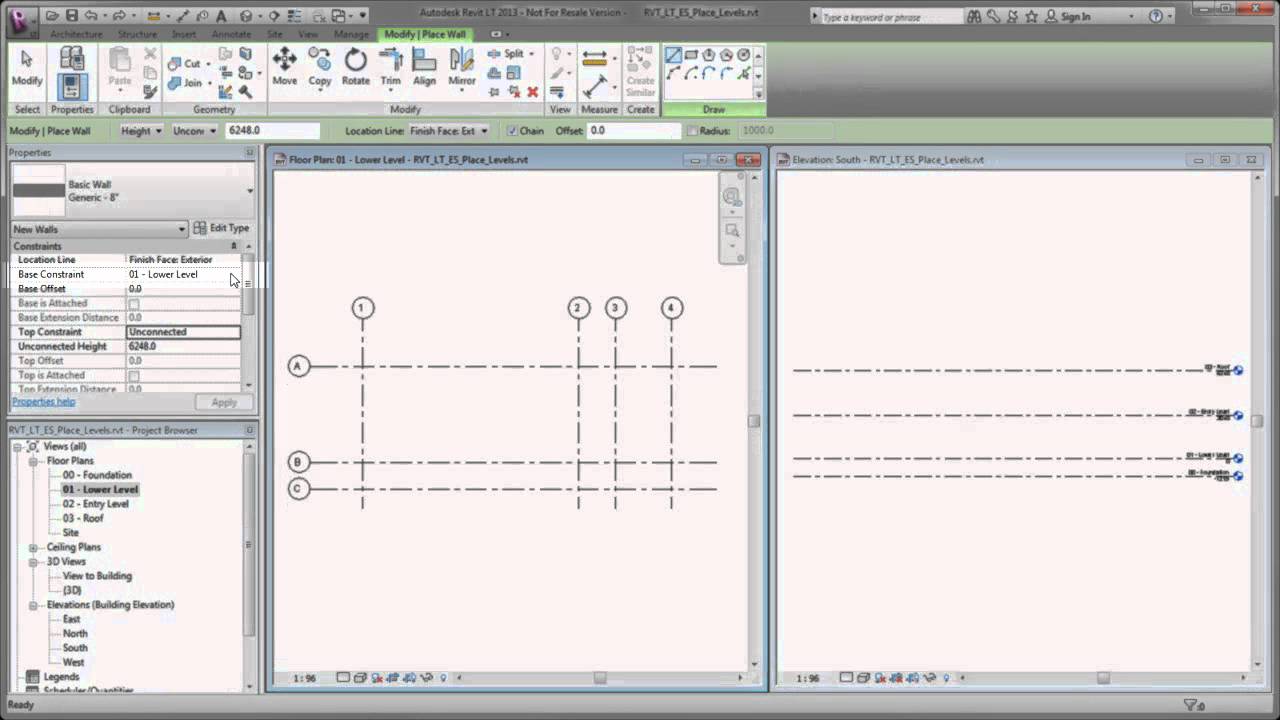Screen dimensions: 1280x720
Task: Open the navigation wheel in Floor Plan view
Action: tap(732, 198)
